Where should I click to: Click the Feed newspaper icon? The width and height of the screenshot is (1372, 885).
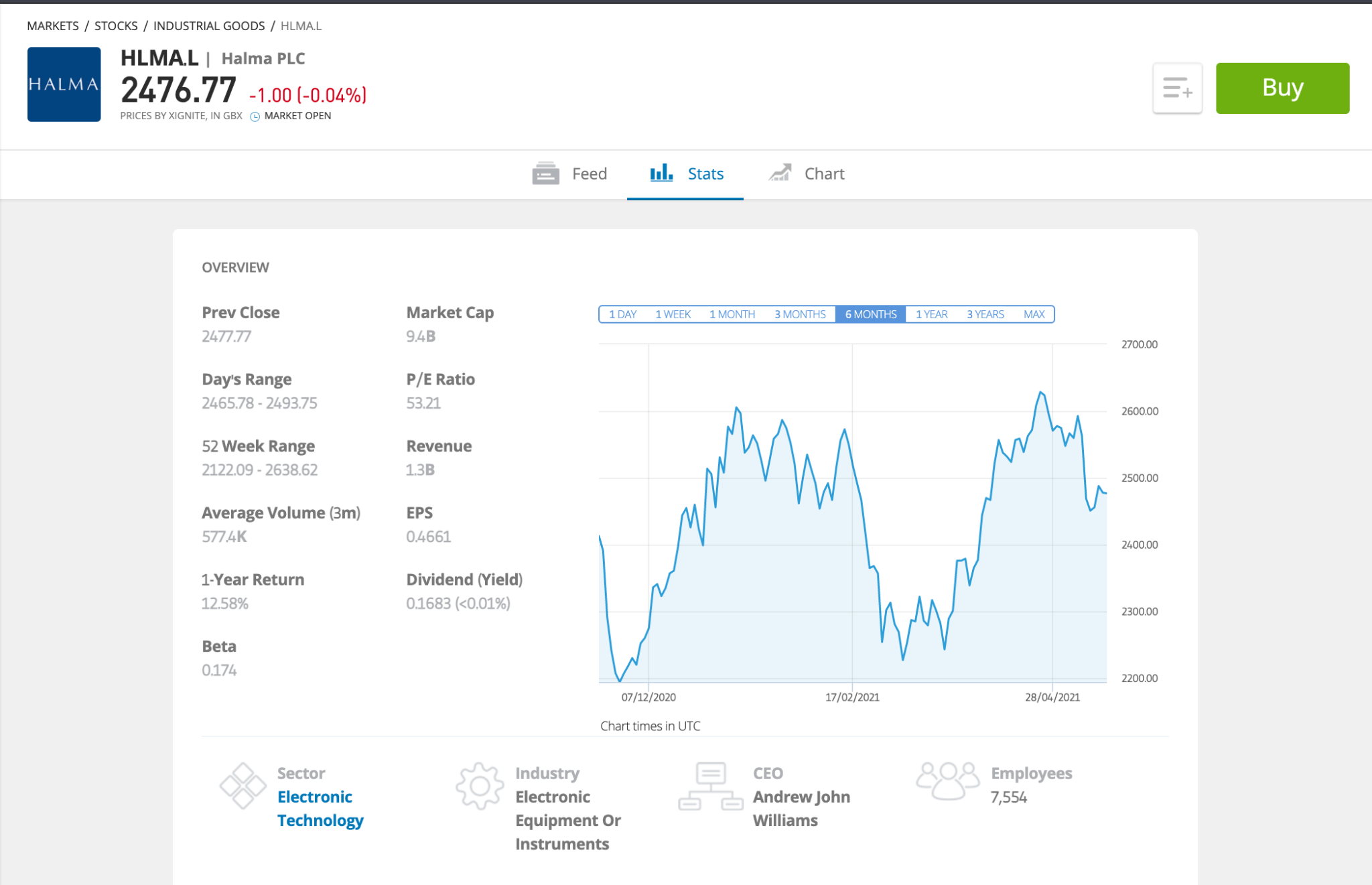(x=545, y=174)
